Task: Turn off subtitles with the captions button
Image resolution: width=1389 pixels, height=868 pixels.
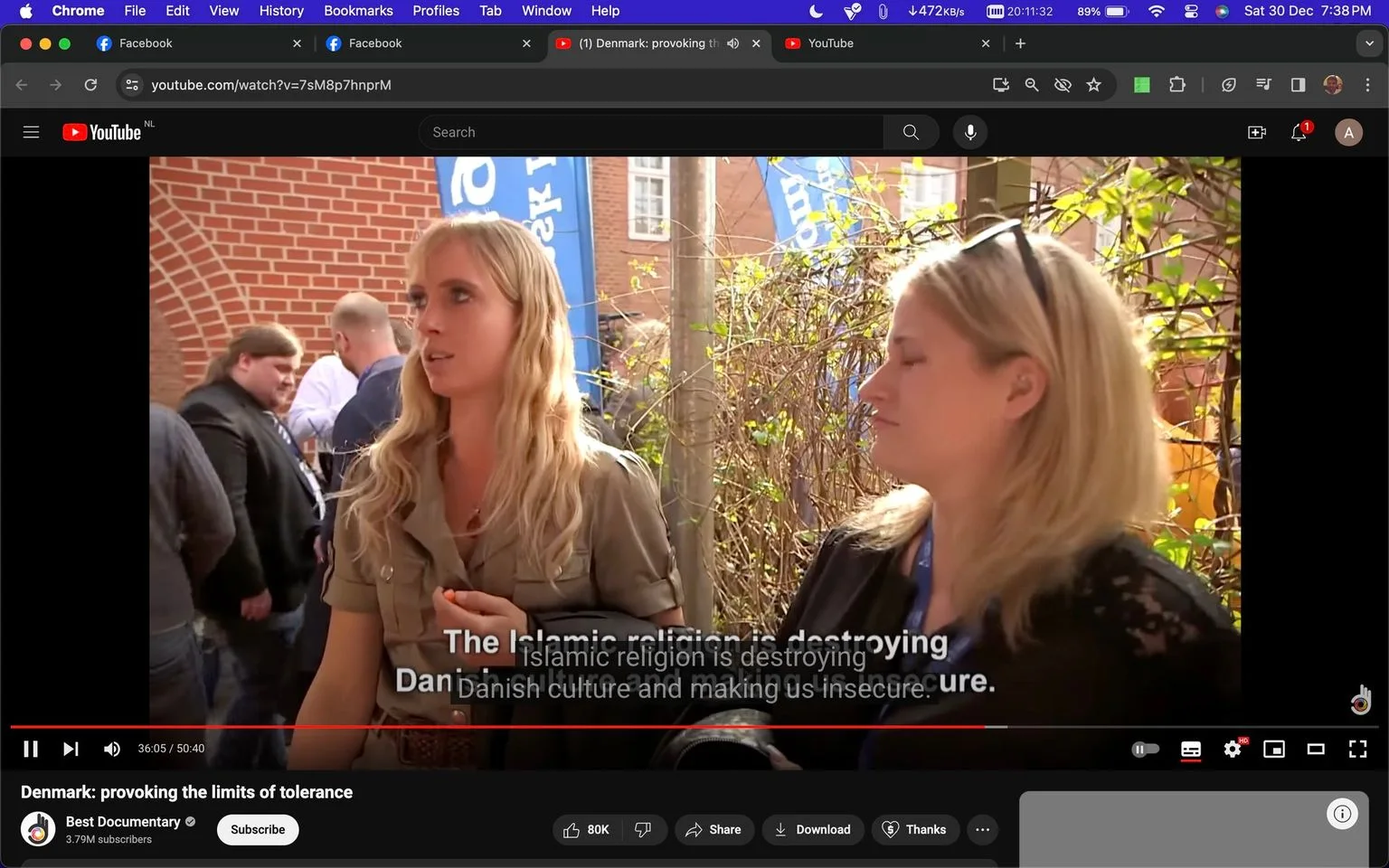Action: point(1191,749)
